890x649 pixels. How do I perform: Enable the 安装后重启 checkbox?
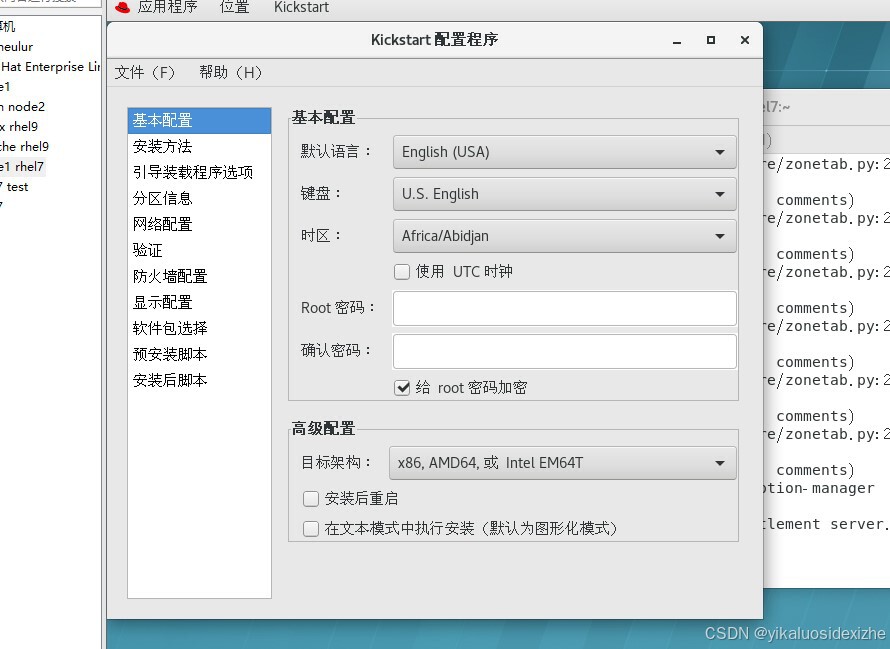[310, 499]
